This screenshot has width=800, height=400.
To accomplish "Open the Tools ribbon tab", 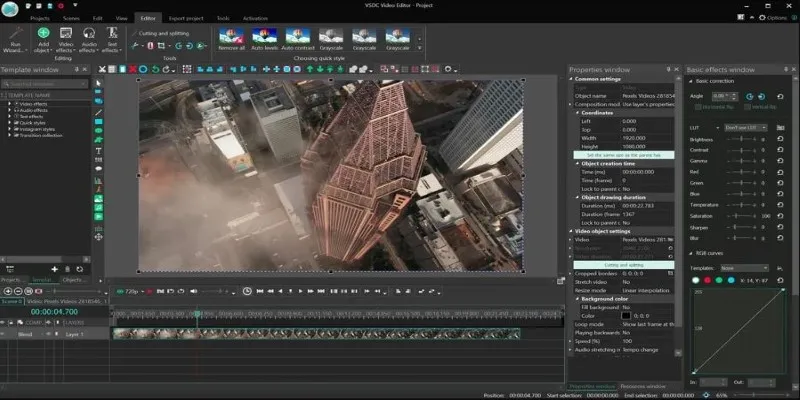I will click(223, 18).
